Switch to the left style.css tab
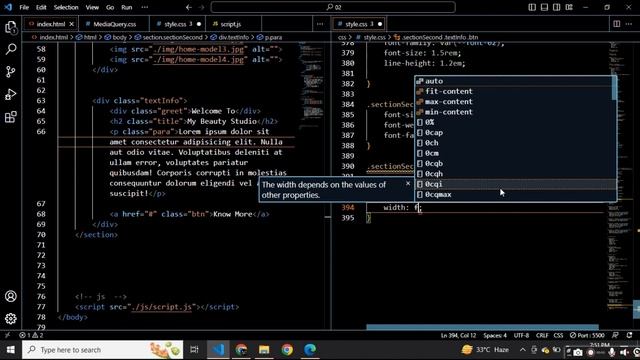640x360 pixels. [178, 24]
